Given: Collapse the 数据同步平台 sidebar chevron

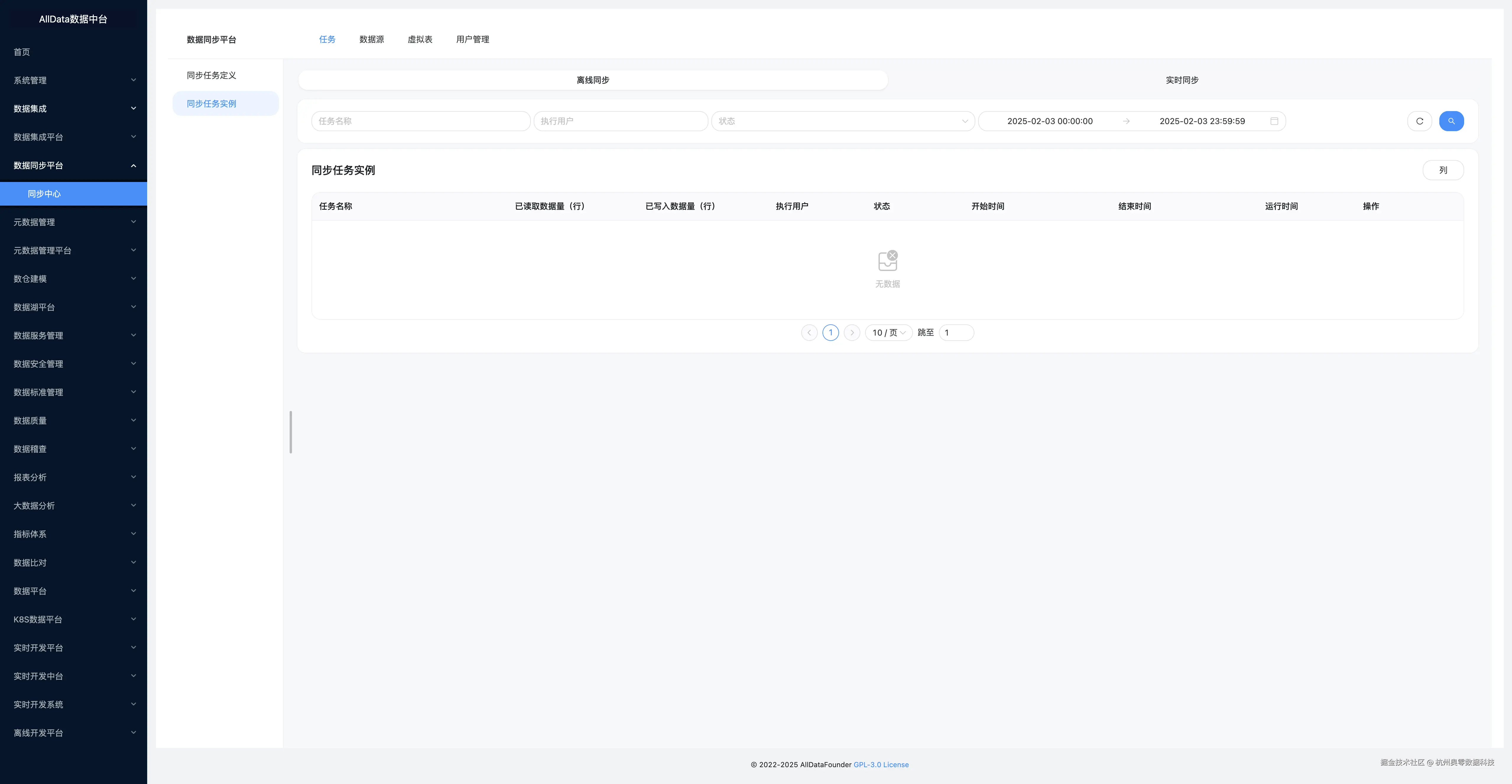Looking at the screenshot, I should click(133, 165).
